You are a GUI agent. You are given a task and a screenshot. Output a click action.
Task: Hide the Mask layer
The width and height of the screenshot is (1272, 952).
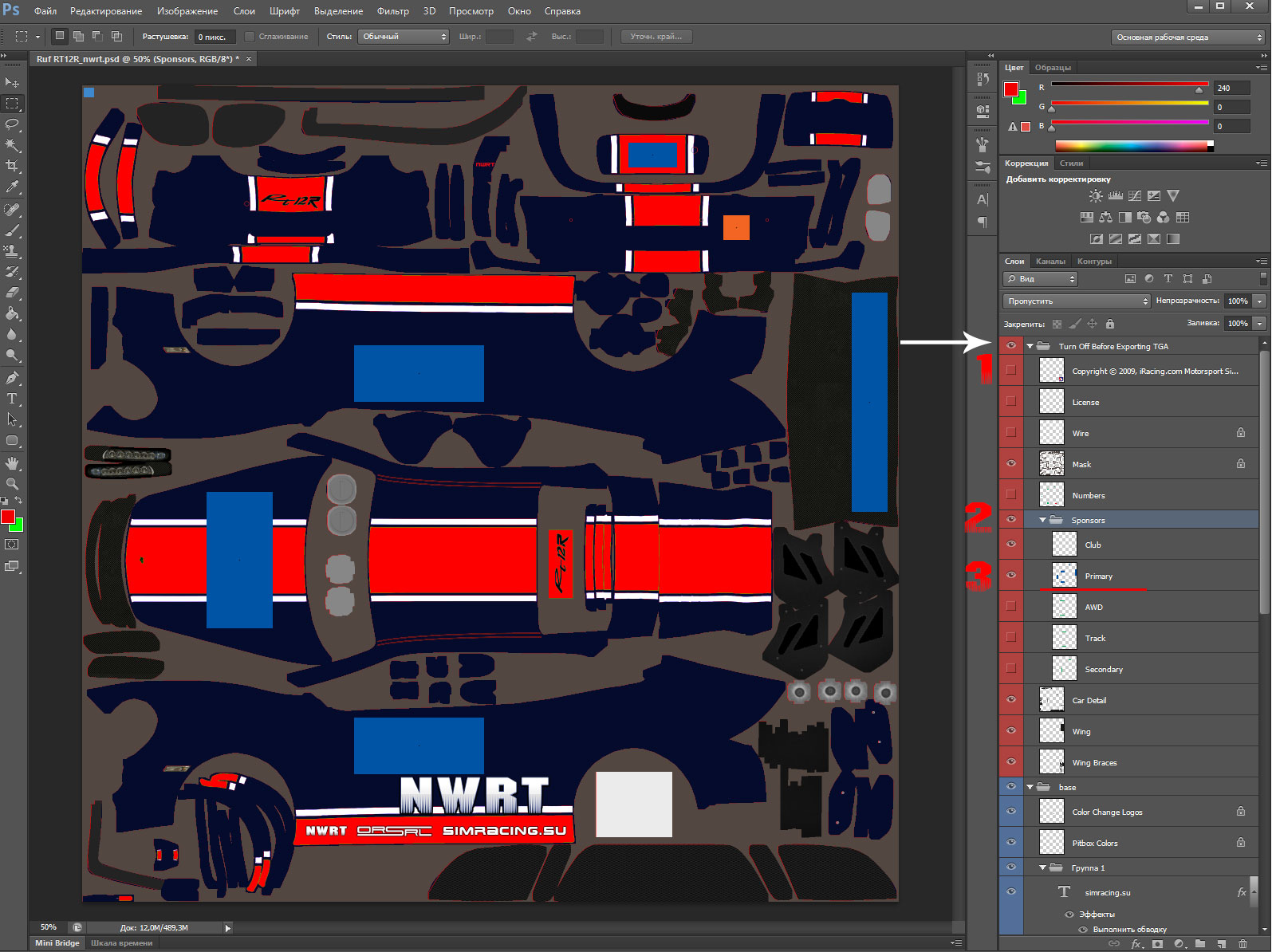(1011, 463)
